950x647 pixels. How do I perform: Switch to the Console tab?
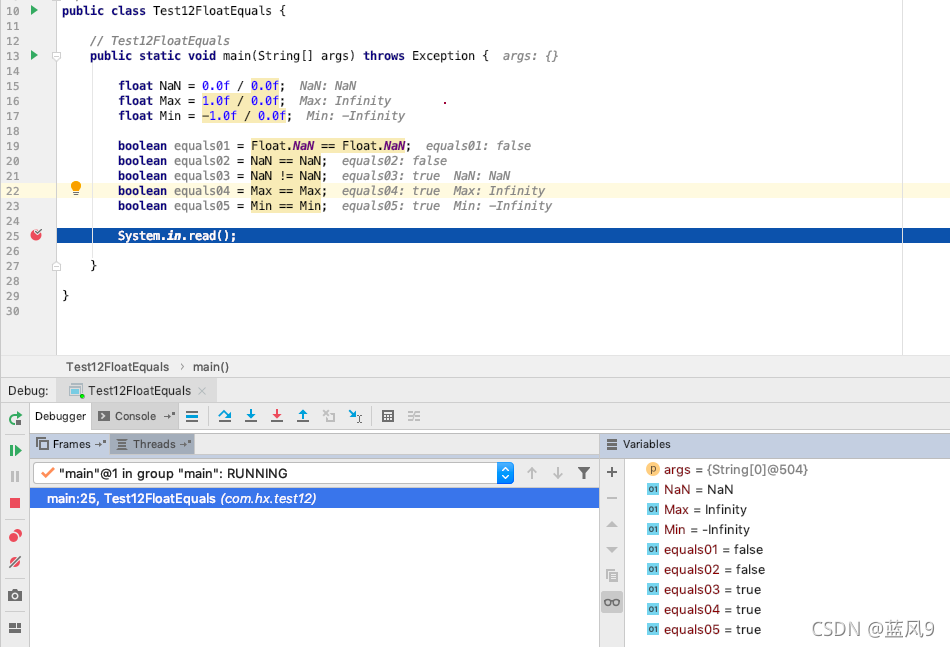click(135, 416)
